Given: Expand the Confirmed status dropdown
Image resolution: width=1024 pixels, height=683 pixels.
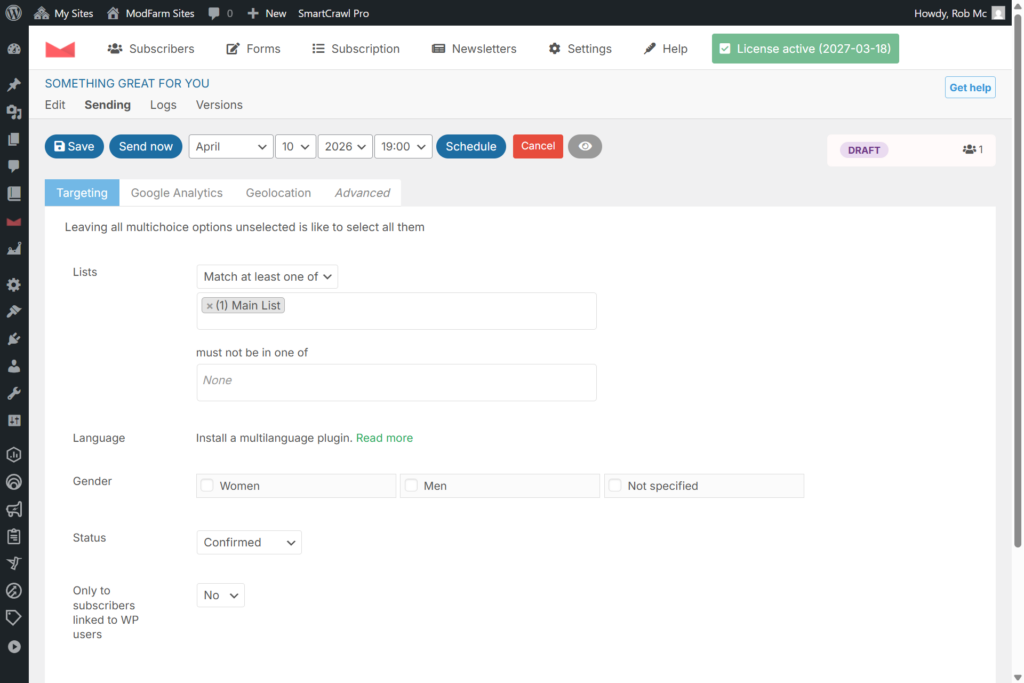Looking at the screenshot, I should coord(249,543).
